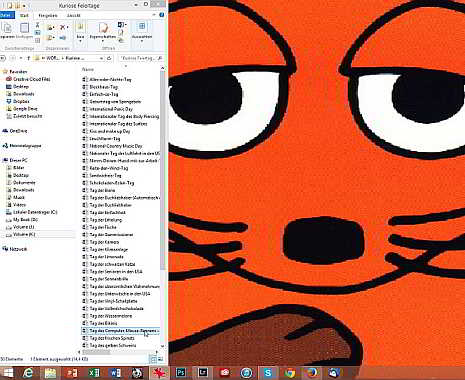Select file Tag der Kamera
This screenshot has width=465, height=380.
pos(104,242)
